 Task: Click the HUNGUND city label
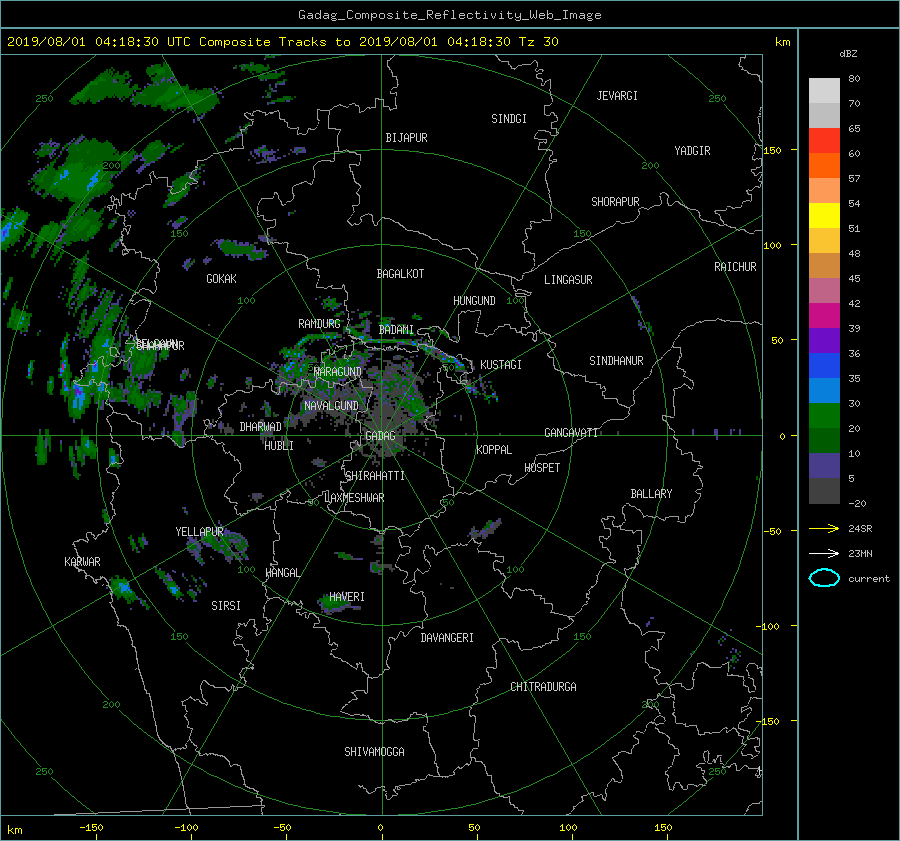click(474, 301)
